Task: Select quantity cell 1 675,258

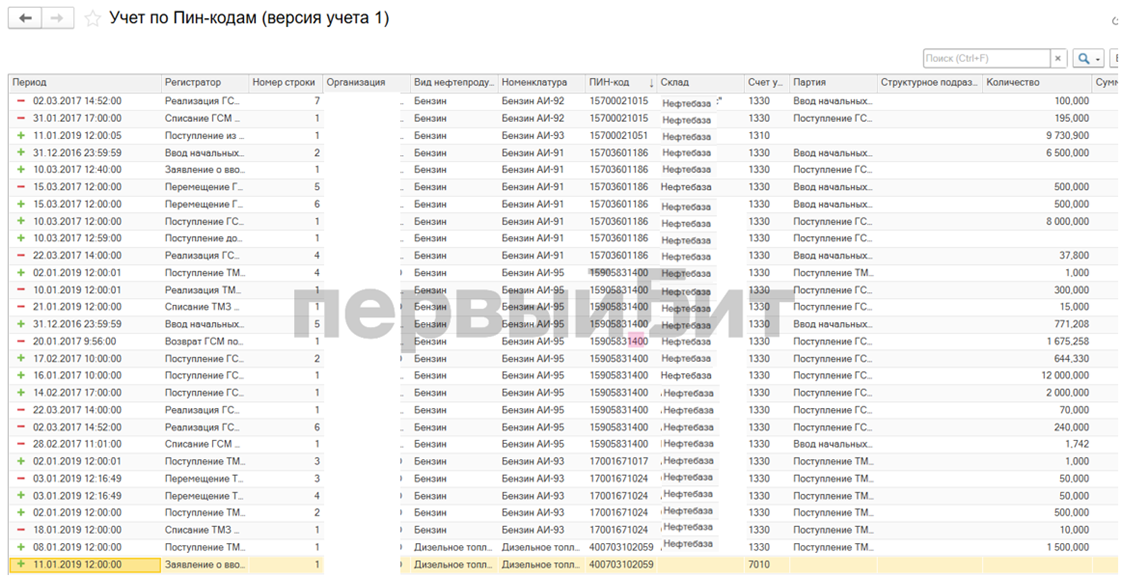Action: pos(1037,341)
